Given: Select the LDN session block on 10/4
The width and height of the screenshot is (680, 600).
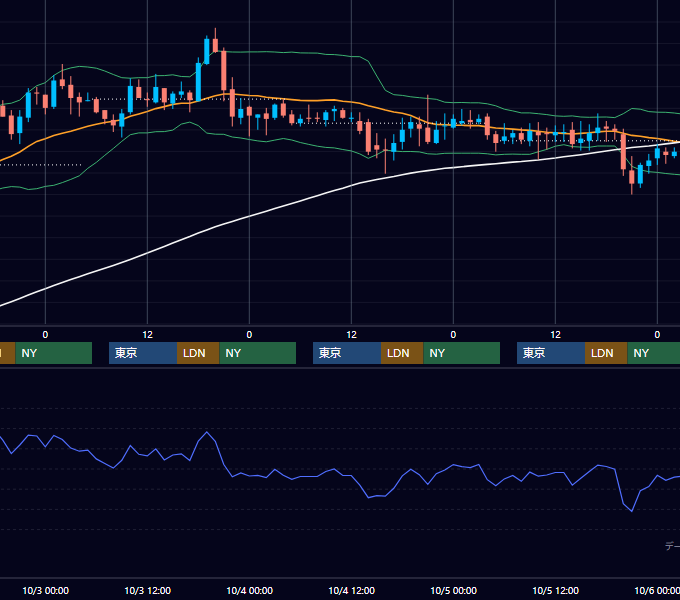Looking at the screenshot, I should tap(402, 353).
